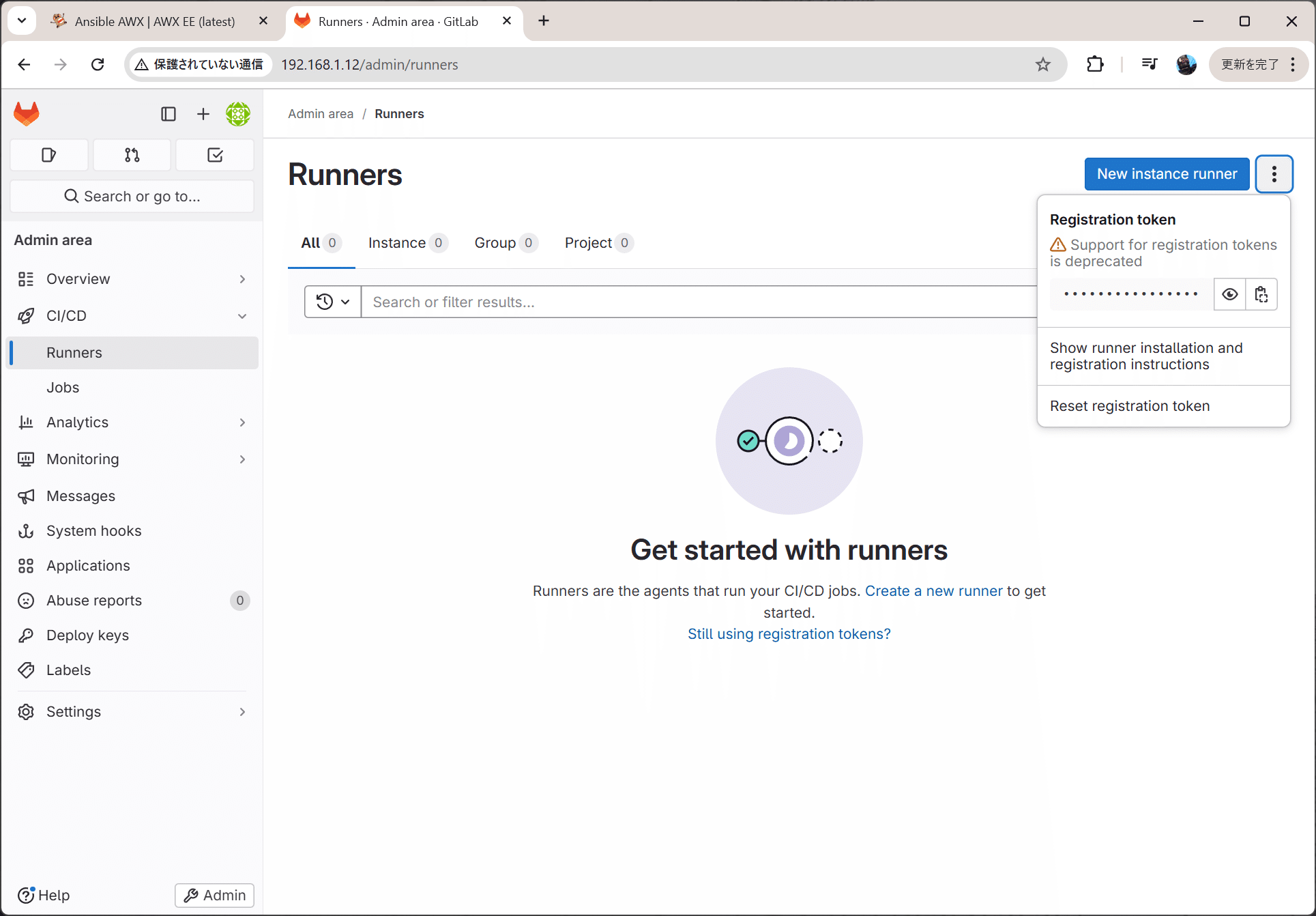The width and height of the screenshot is (1316, 916).
Task: Toggle the left sidebar collapse icon
Action: (x=168, y=114)
